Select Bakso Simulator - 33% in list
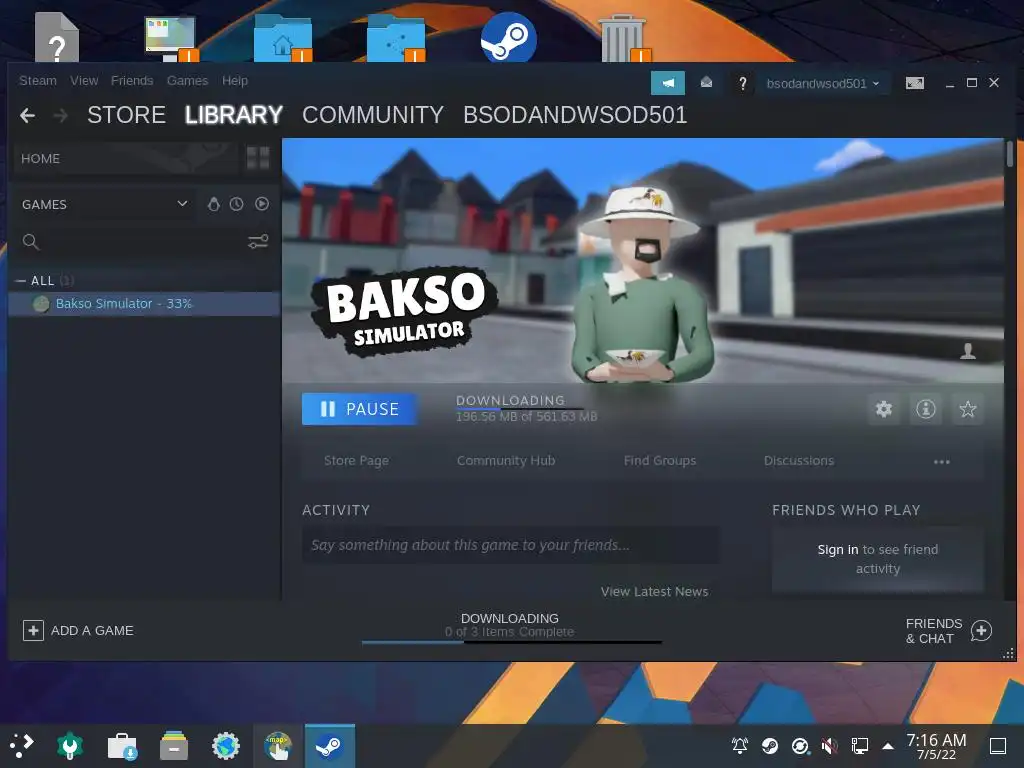1024x768 pixels. tap(144, 304)
